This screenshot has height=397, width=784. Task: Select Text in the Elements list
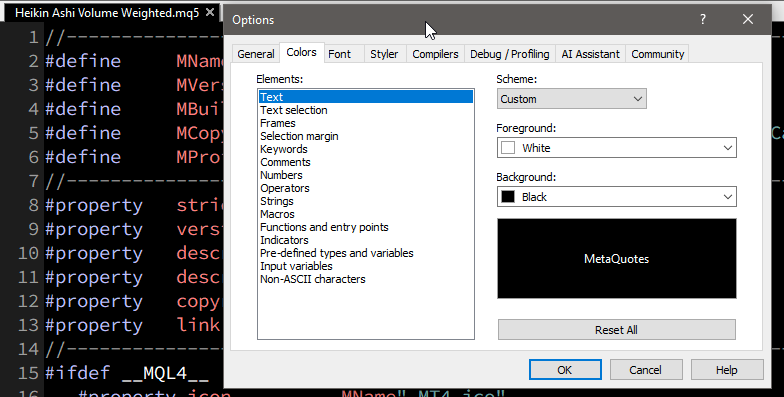tap(366, 97)
